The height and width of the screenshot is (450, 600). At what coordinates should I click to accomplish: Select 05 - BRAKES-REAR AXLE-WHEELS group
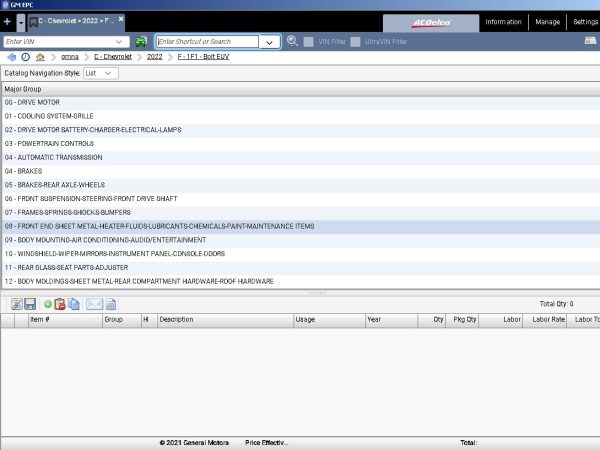301,185
